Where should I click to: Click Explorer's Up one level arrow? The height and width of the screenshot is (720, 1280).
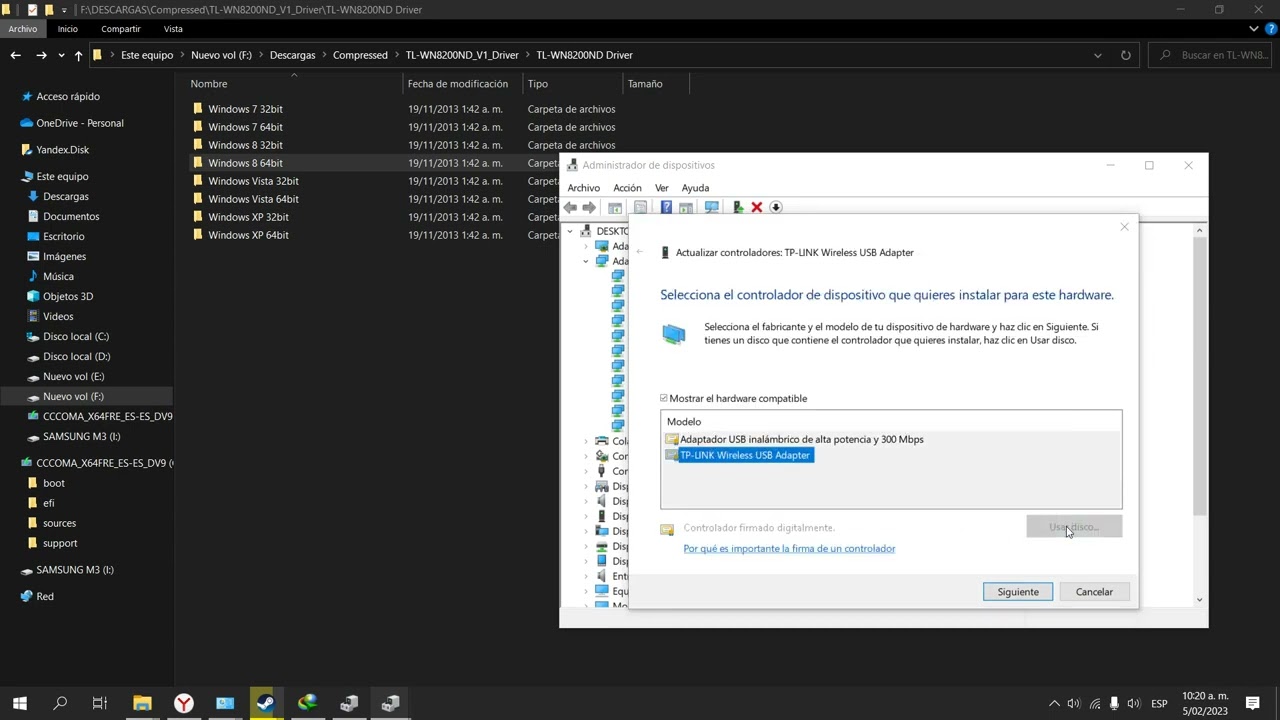tap(78, 55)
